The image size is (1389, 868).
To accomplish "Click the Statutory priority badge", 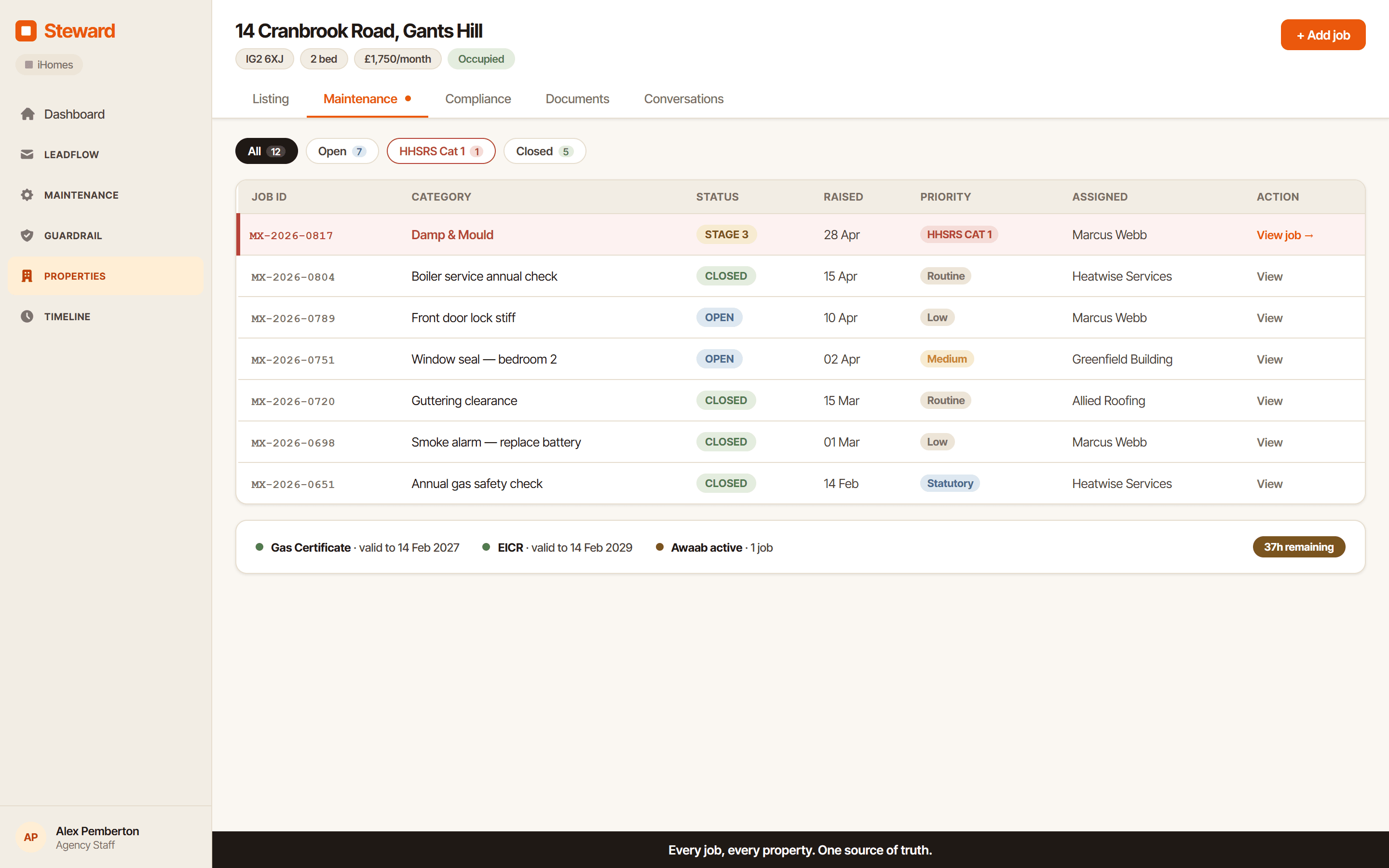I will (x=949, y=483).
